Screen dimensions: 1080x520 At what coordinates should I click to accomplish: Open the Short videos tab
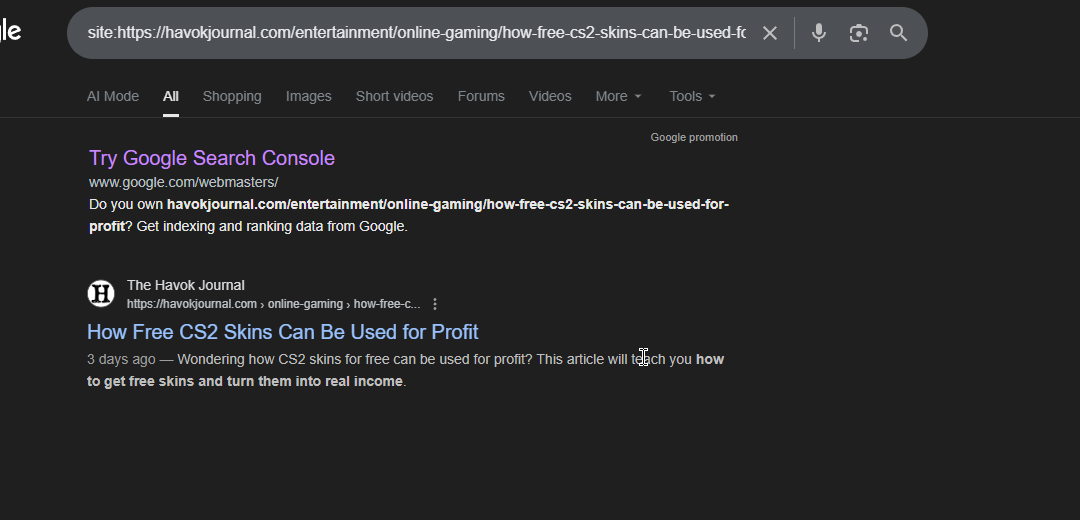394,96
